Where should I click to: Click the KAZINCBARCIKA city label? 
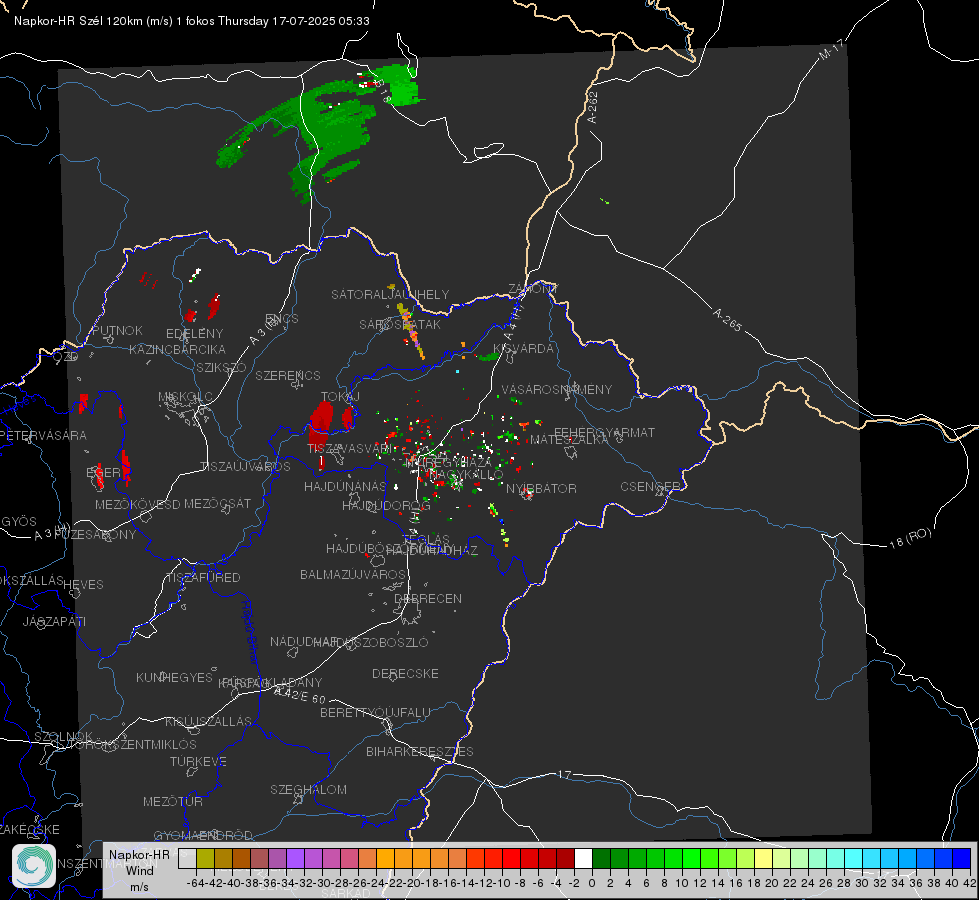click(x=177, y=349)
